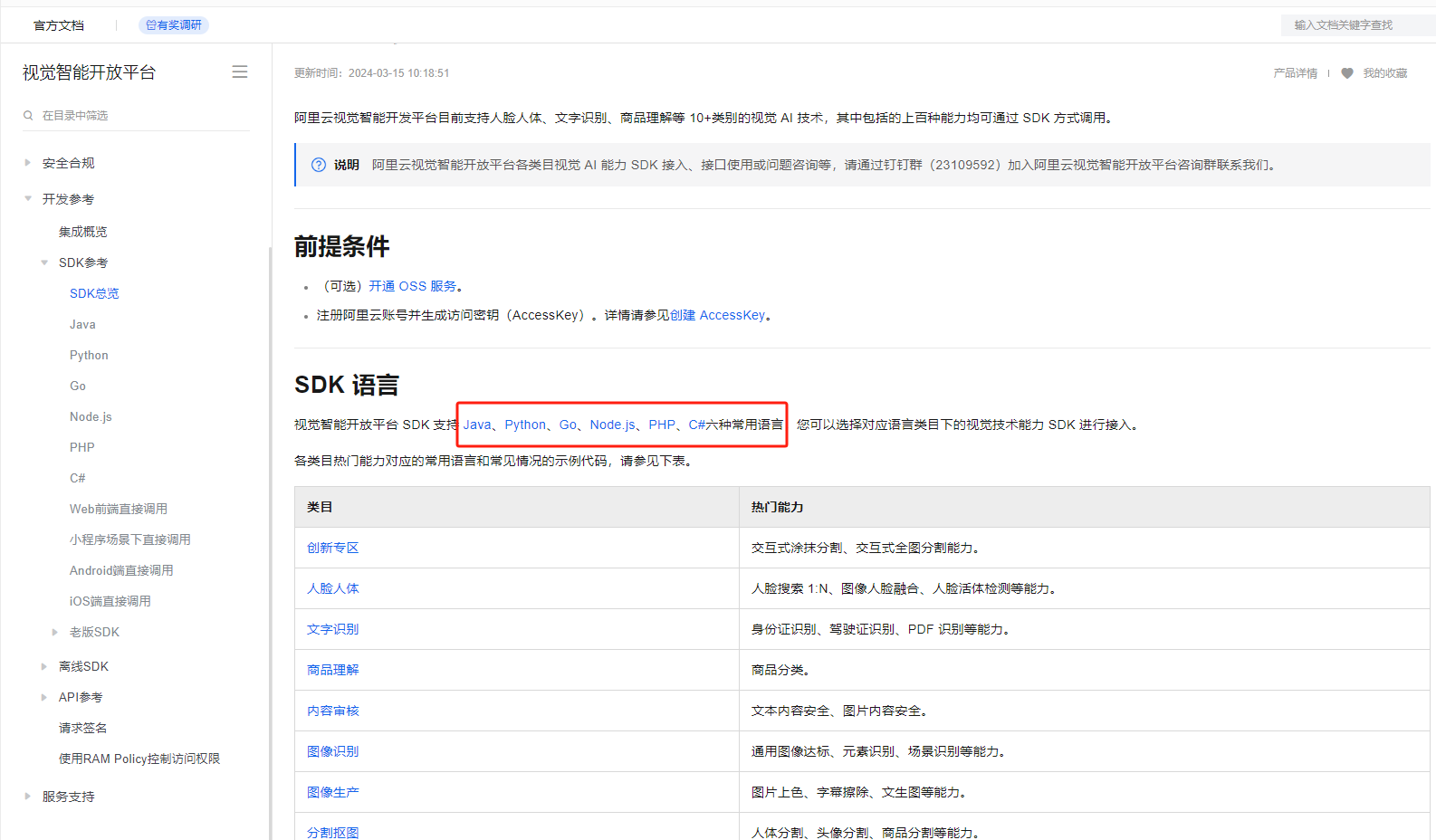The height and width of the screenshot is (840, 1436).
Task: Open Android端直接调用 in sidebar
Action: (121, 570)
